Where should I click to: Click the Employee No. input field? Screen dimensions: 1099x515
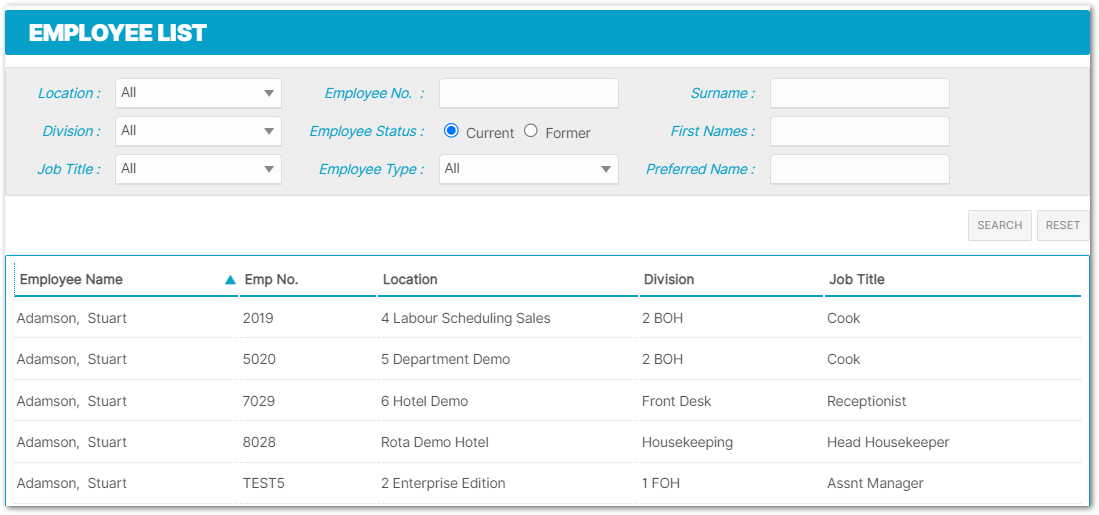pos(528,93)
